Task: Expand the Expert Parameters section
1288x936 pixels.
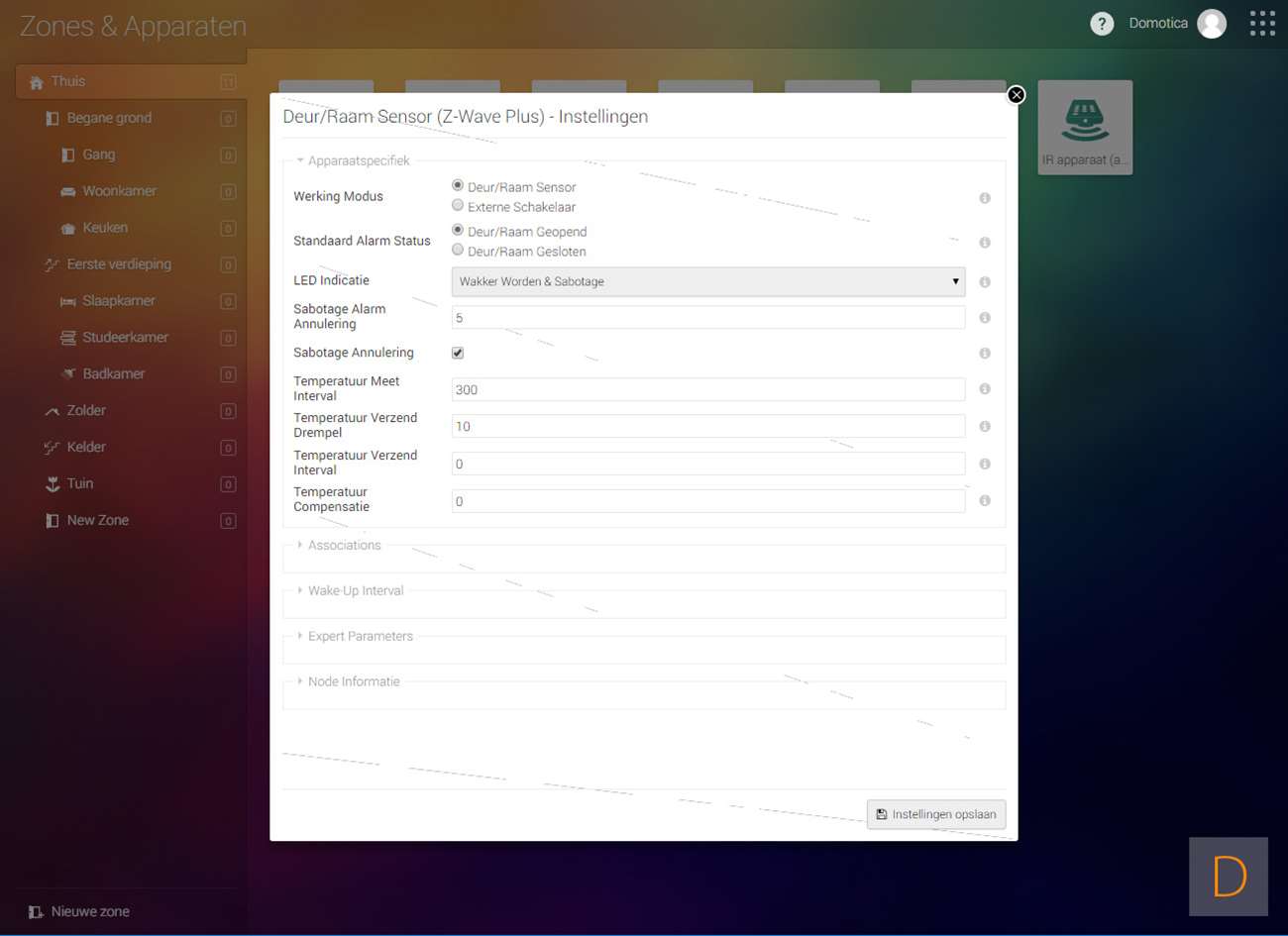Action: pos(360,637)
